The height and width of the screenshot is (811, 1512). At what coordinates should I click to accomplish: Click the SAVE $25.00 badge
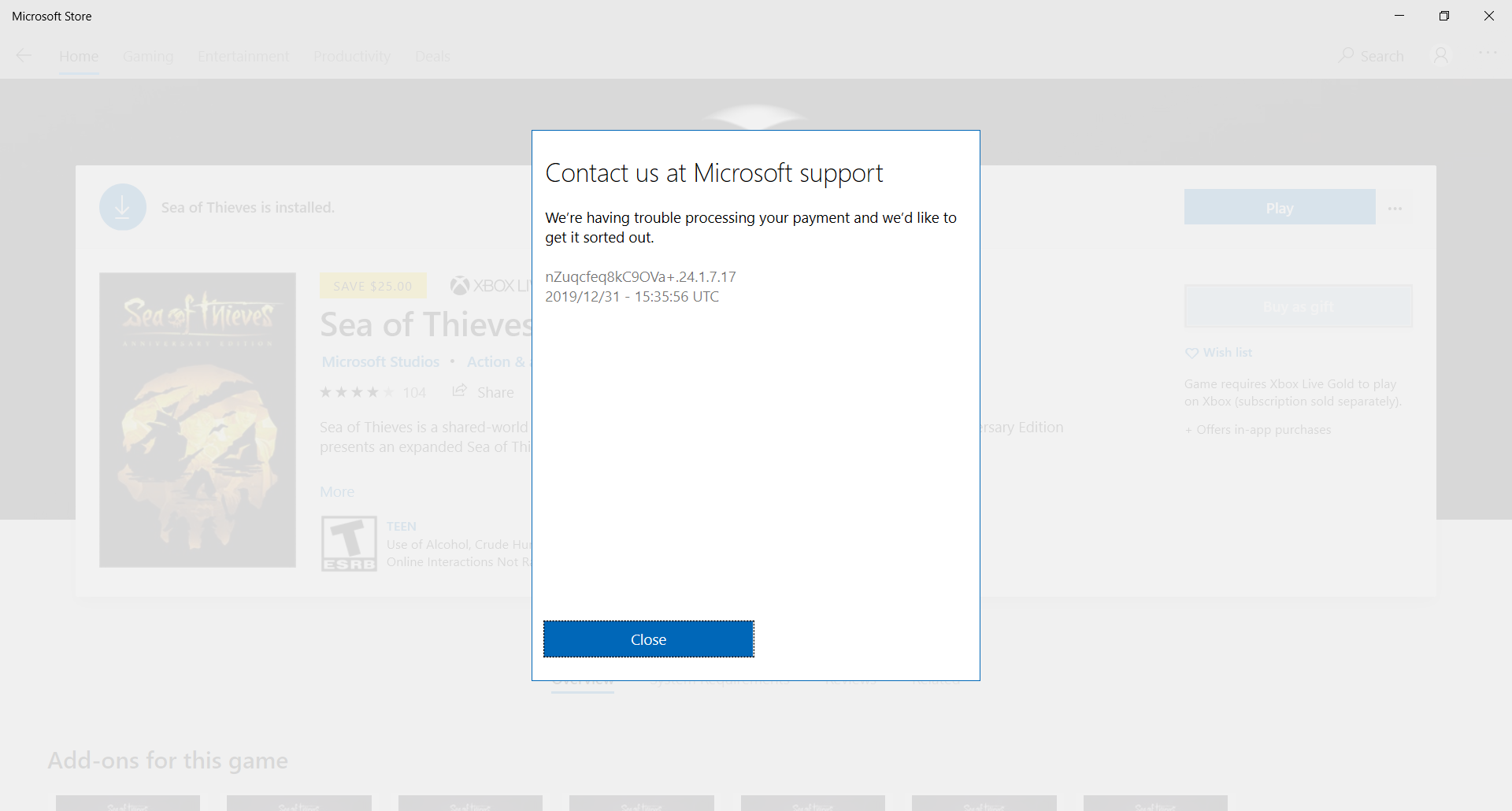pyautogui.click(x=372, y=286)
